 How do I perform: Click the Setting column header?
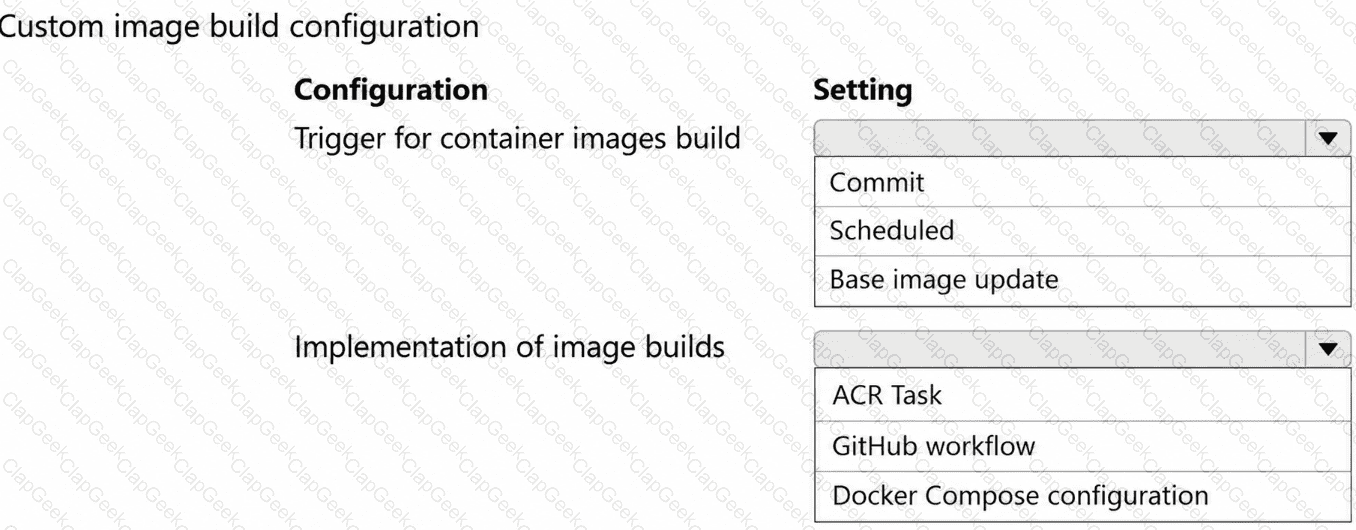[x=864, y=91]
